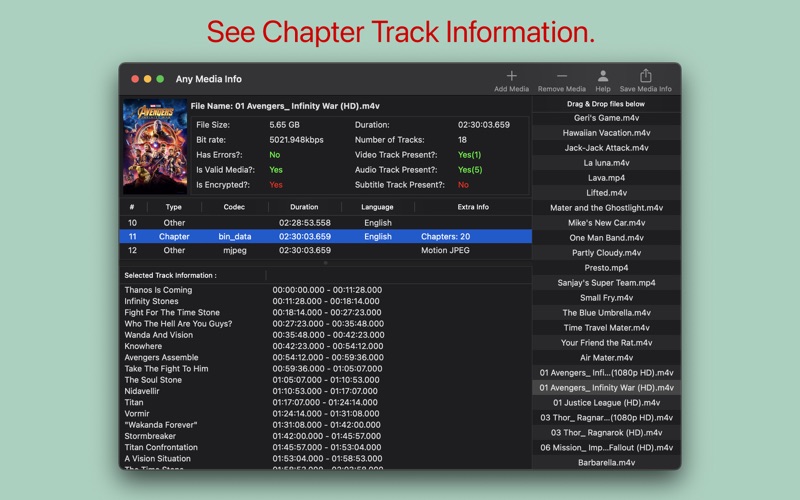Open Hawaiian Vacation.m4v in file list
The height and width of the screenshot is (500, 800).
pos(606,133)
